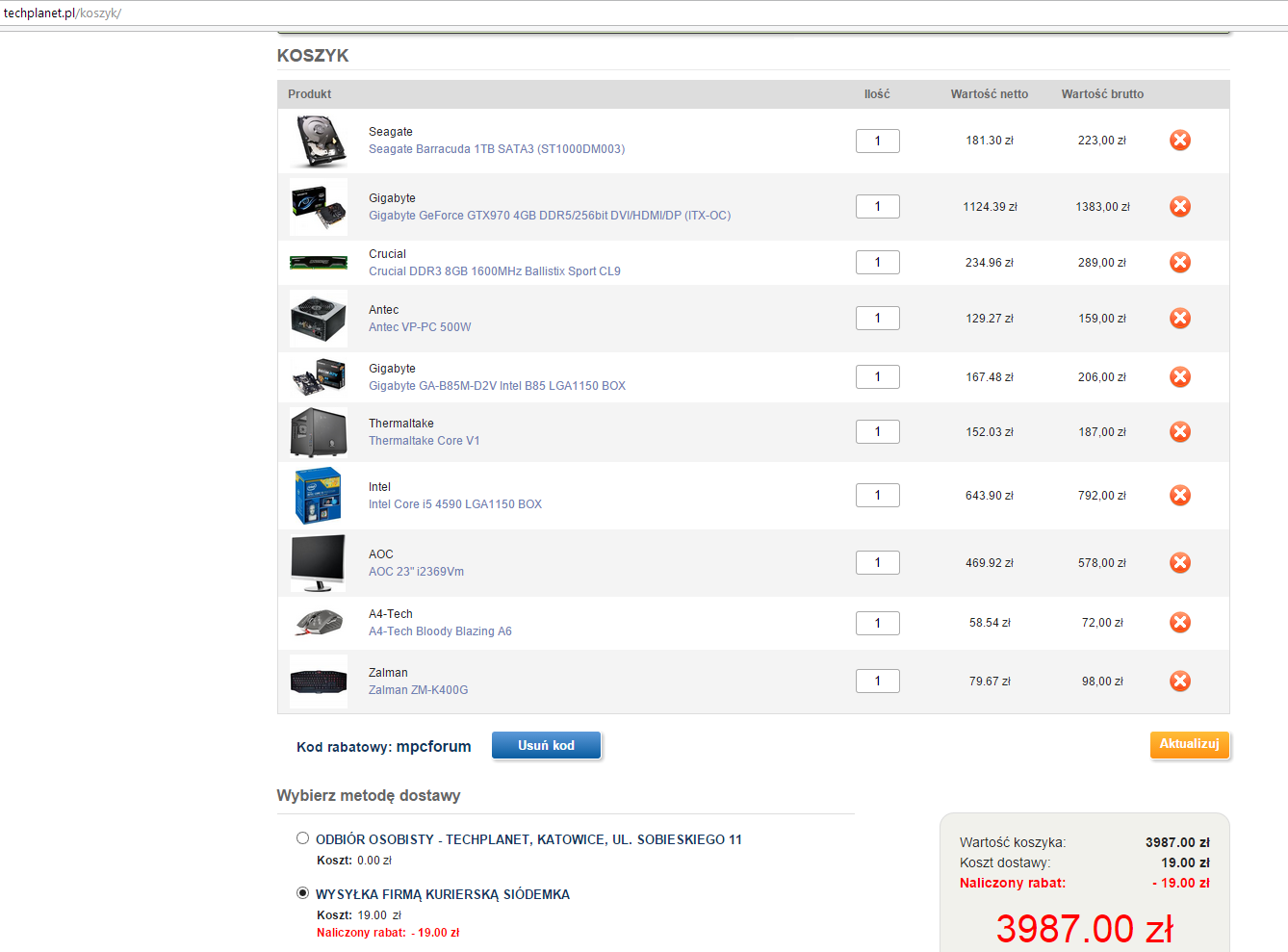1288x952 pixels.
Task: Select personal pickup in Katowice option
Action: (302, 838)
